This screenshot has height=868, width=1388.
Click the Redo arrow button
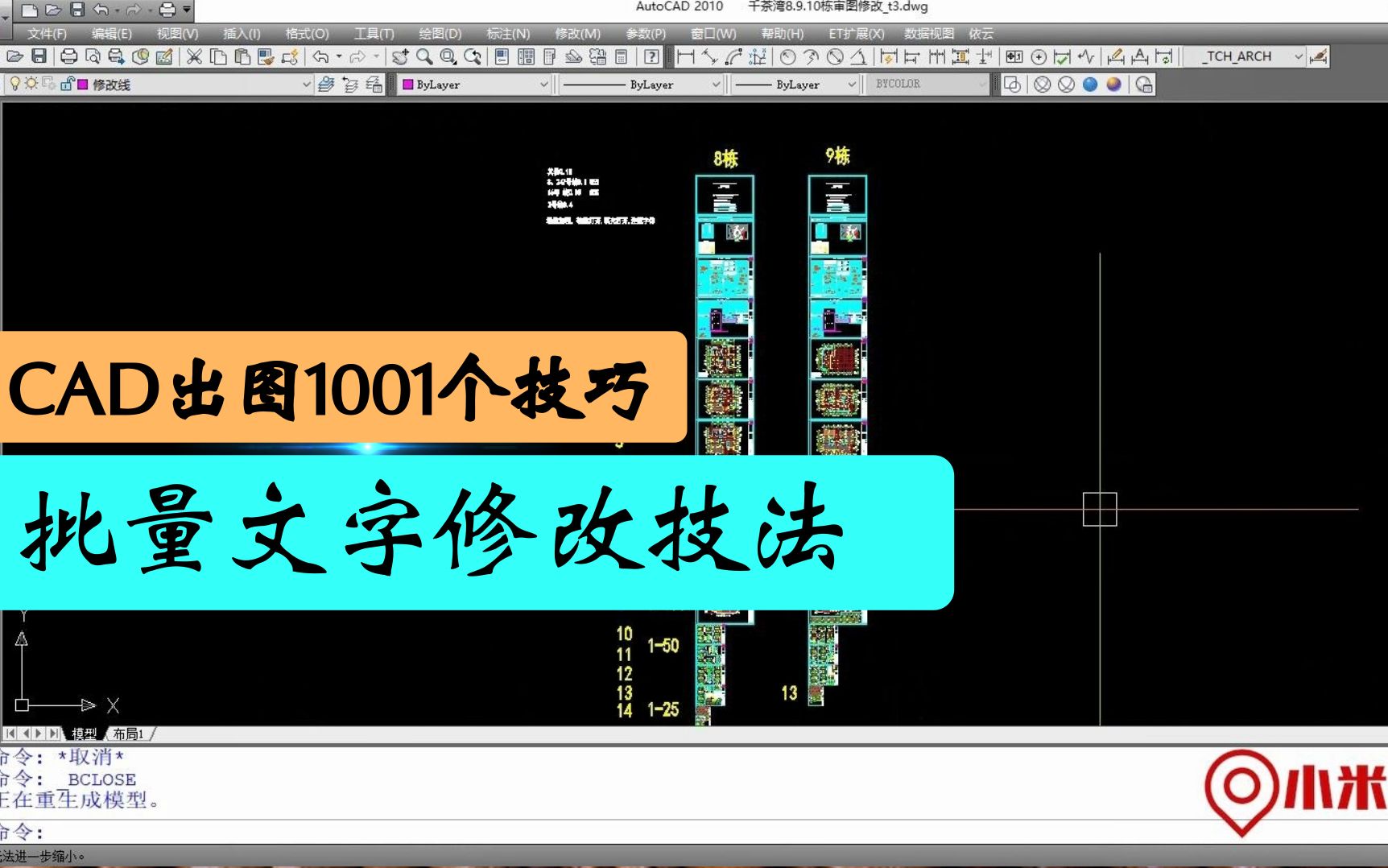359,56
